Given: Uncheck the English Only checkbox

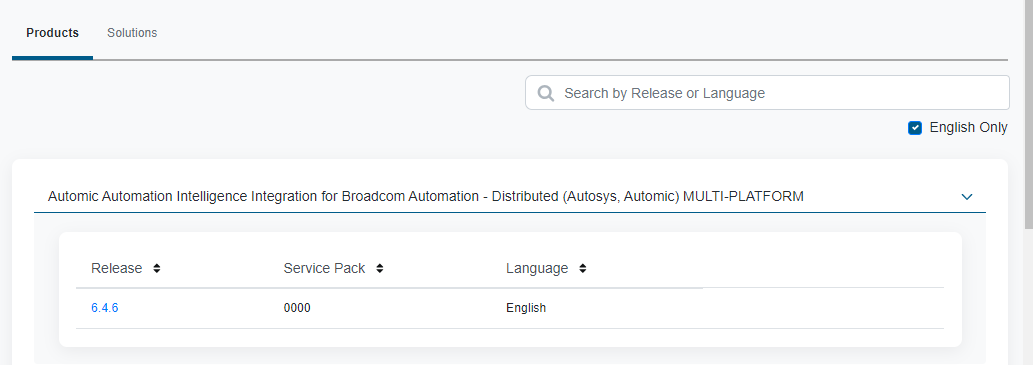Looking at the screenshot, I should (914, 128).
